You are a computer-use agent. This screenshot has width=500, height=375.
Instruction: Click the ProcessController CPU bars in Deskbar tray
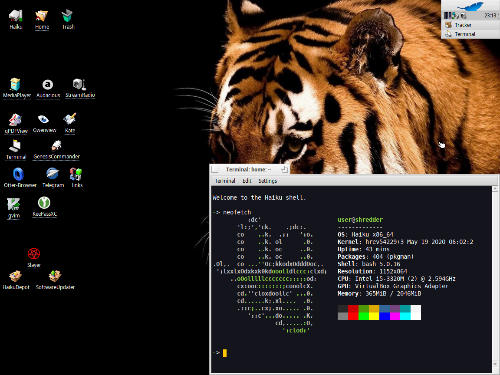[x=449, y=15]
